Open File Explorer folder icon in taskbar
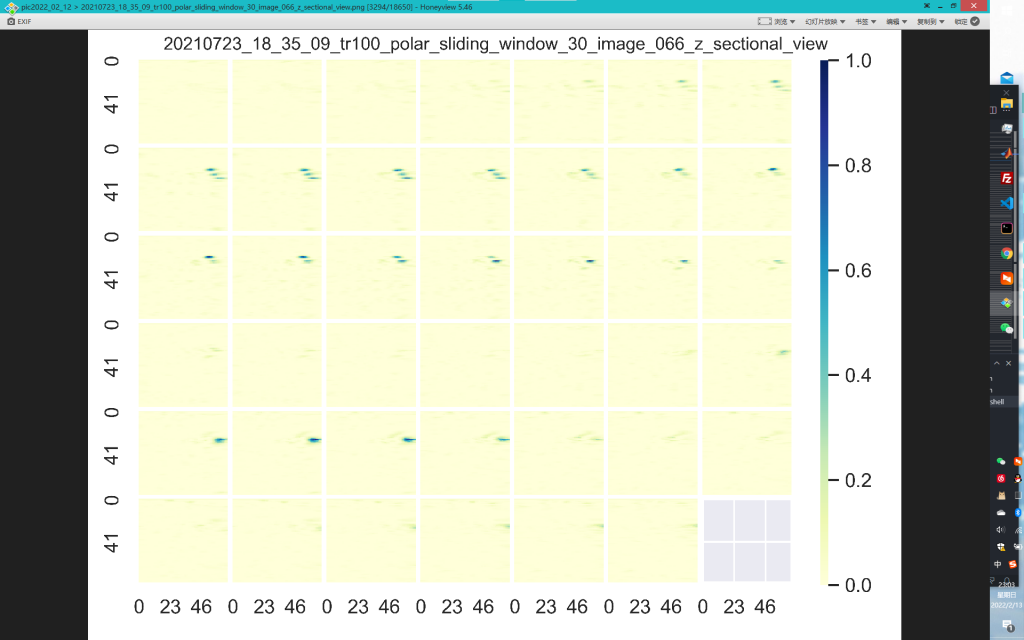 tap(1007, 103)
